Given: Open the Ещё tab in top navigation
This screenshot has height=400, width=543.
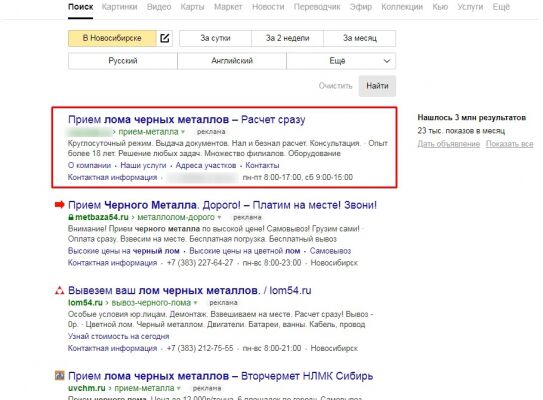Looking at the screenshot, I should (x=501, y=7).
